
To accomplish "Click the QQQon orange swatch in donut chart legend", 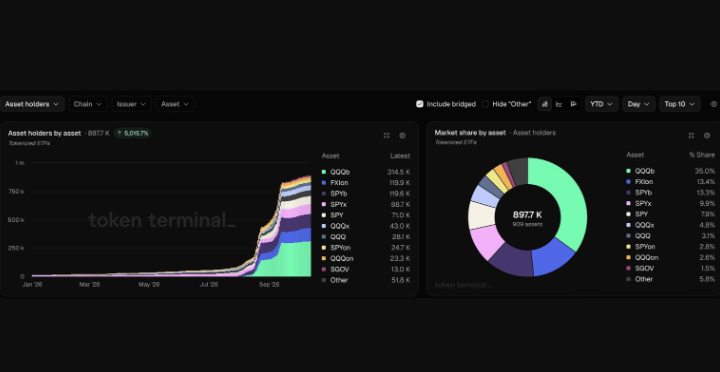I will point(628,258).
